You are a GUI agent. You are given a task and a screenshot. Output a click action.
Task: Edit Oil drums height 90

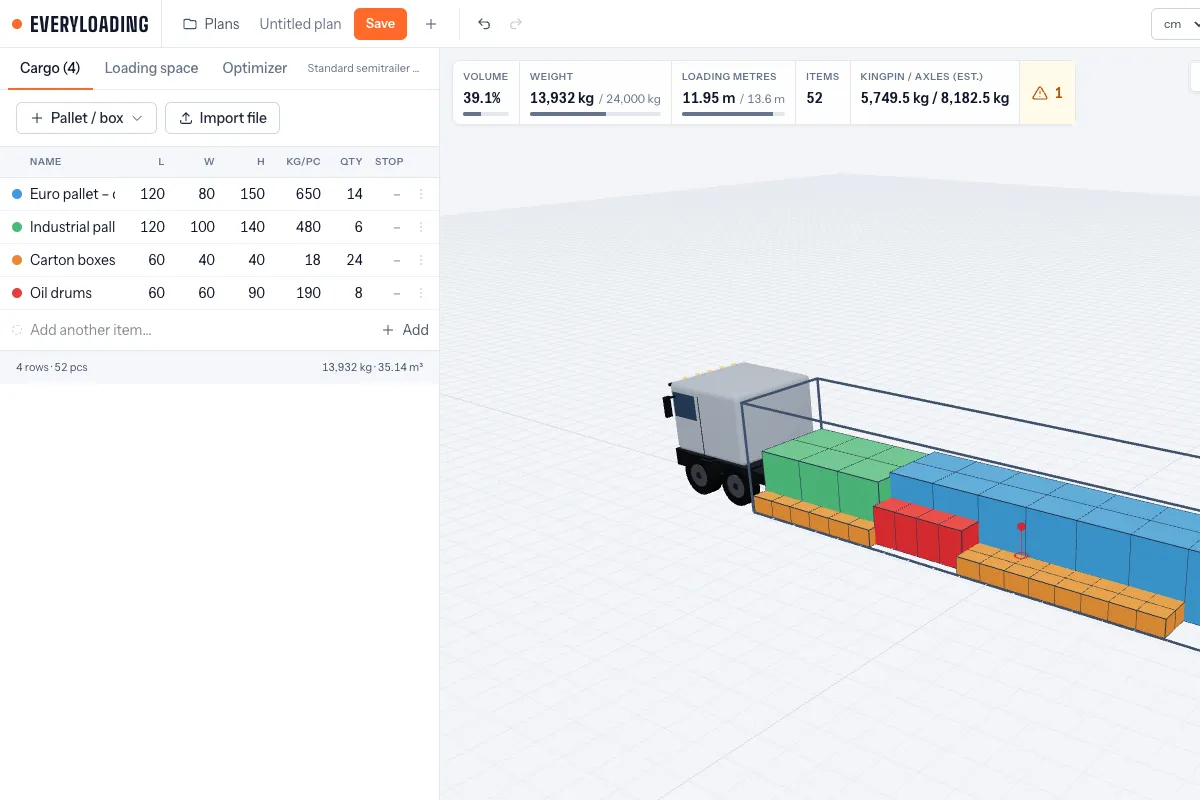(256, 293)
